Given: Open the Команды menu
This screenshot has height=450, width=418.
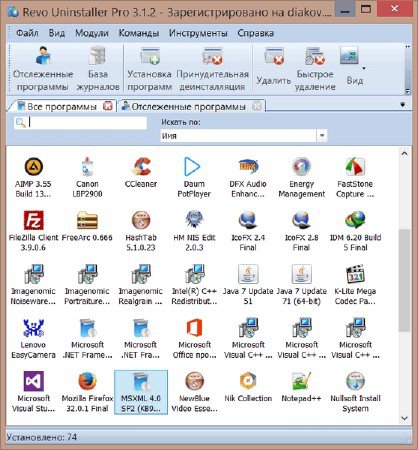Looking at the screenshot, I should point(139,33).
